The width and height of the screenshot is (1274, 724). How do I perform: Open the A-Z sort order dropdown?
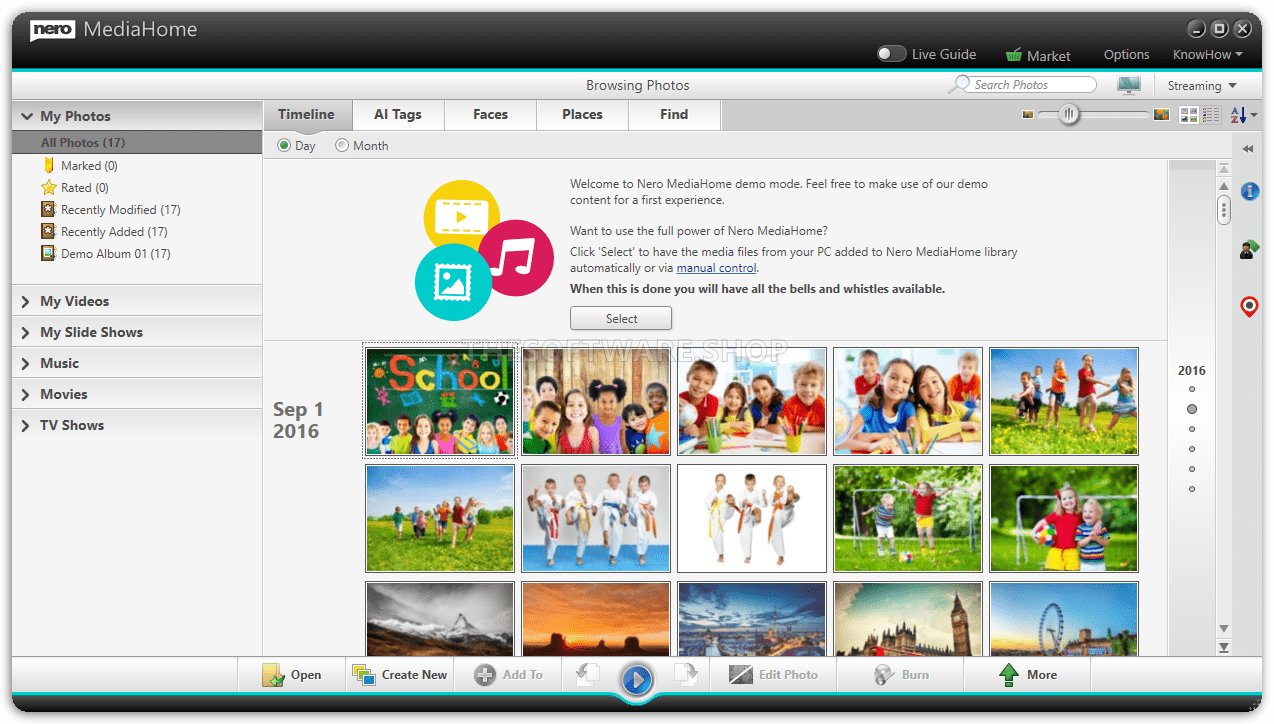1243,115
